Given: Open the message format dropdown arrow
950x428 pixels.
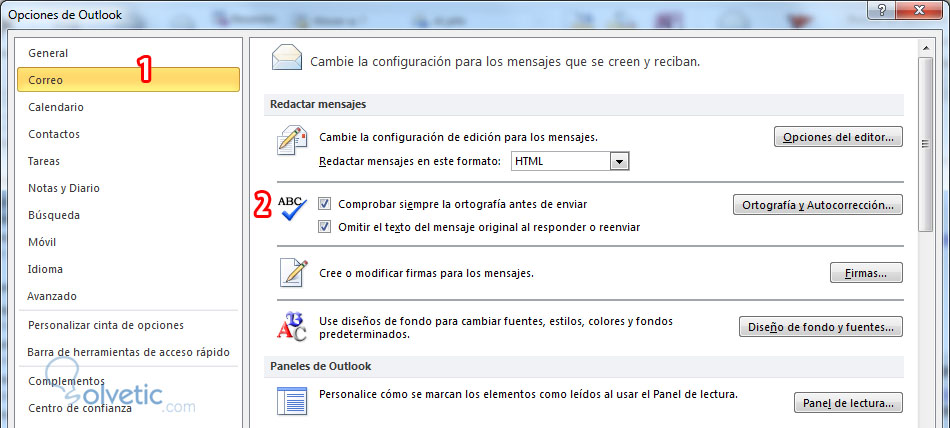Looking at the screenshot, I should (619, 161).
